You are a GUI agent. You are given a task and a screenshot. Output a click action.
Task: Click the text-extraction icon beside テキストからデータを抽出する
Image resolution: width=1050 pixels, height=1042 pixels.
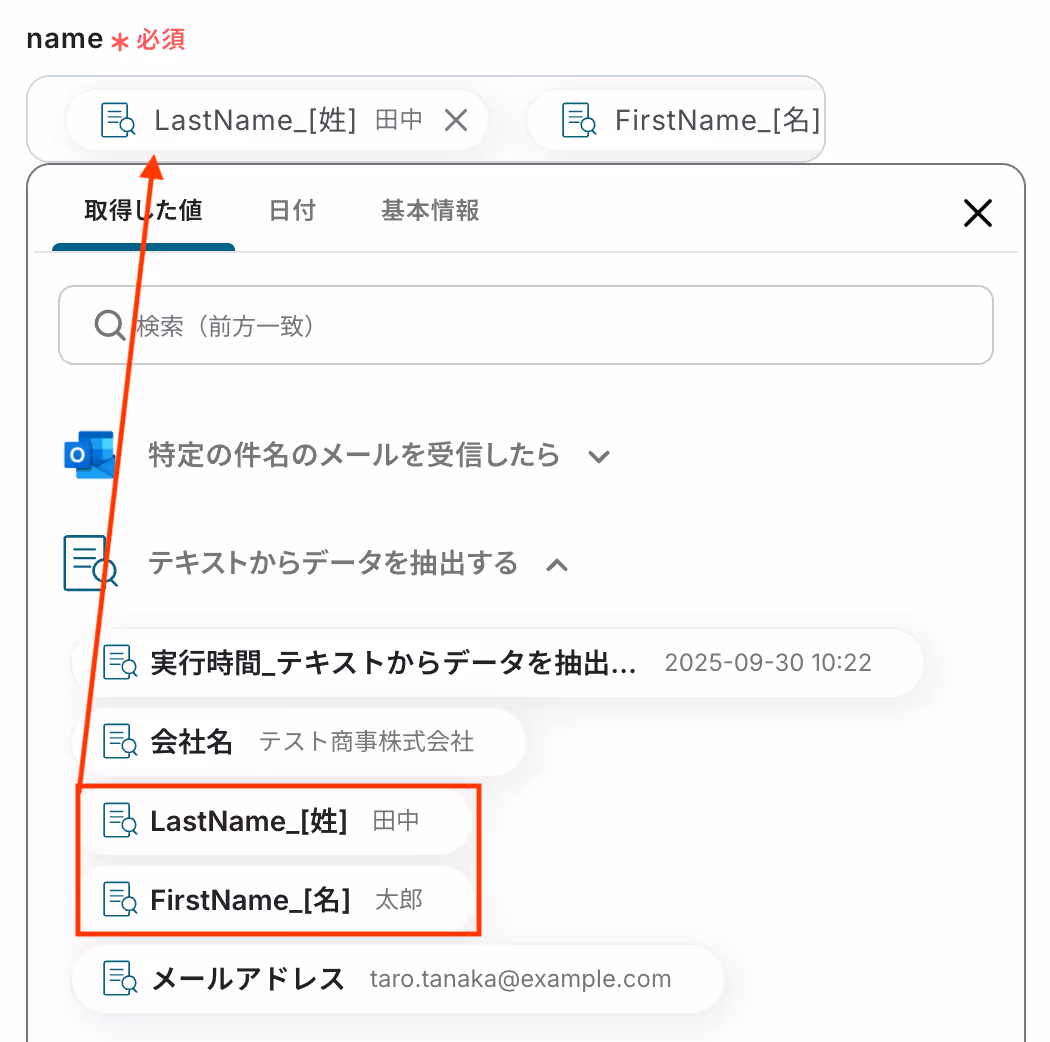90,563
